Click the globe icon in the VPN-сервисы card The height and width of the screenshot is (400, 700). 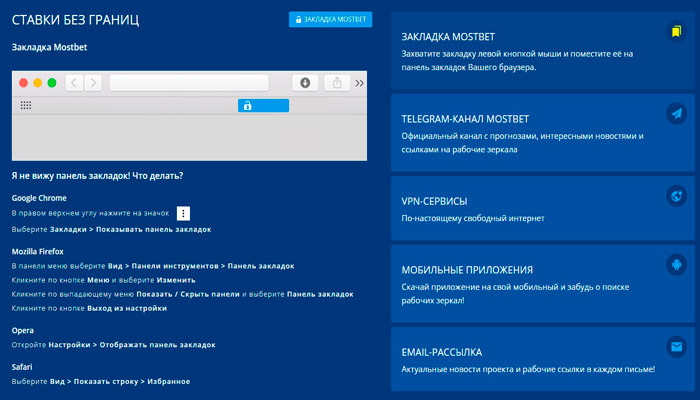677,196
